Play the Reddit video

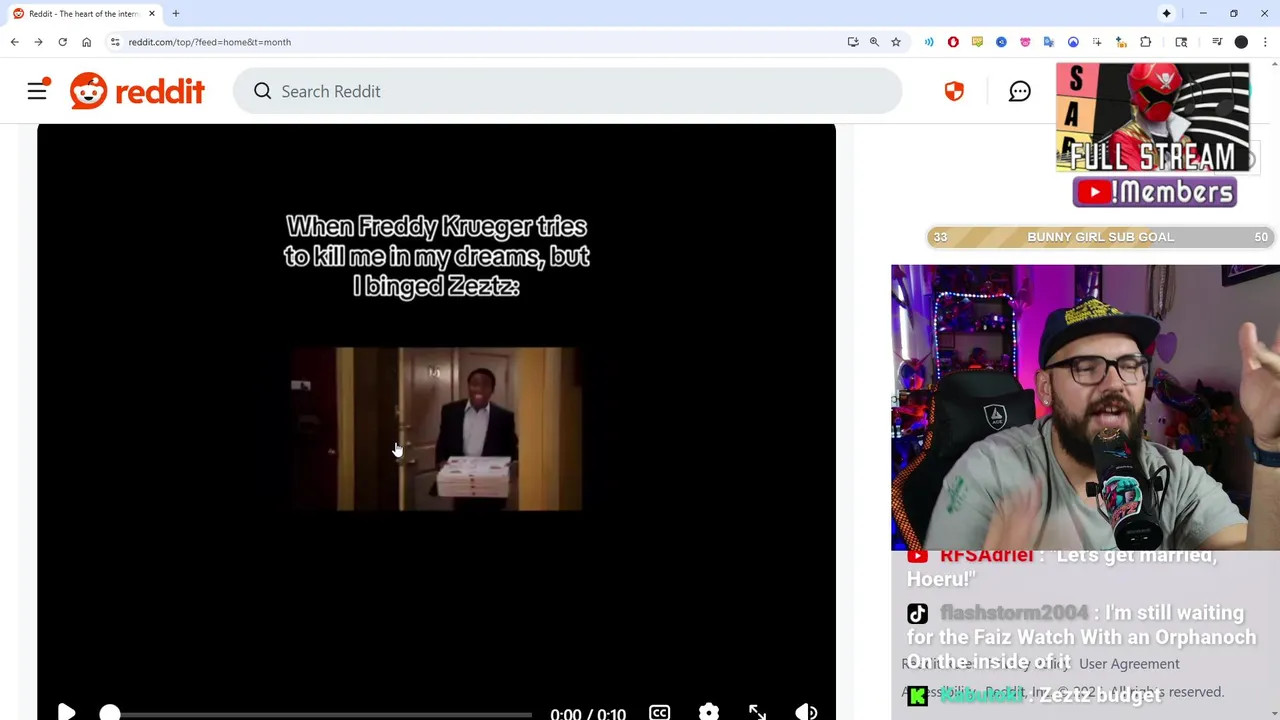66,712
